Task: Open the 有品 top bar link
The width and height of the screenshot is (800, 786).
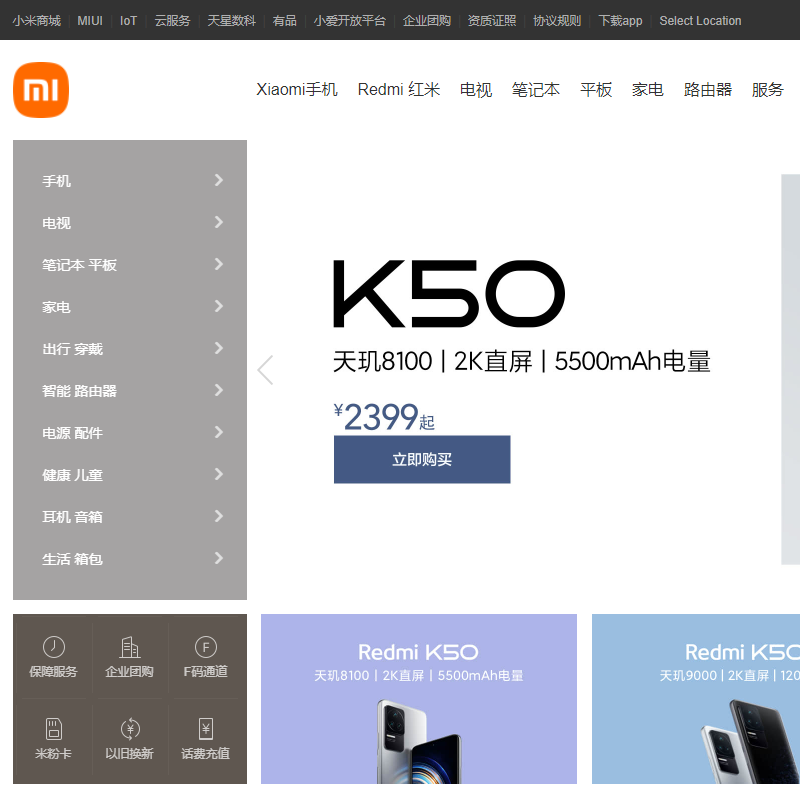Action: coord(285,21)
